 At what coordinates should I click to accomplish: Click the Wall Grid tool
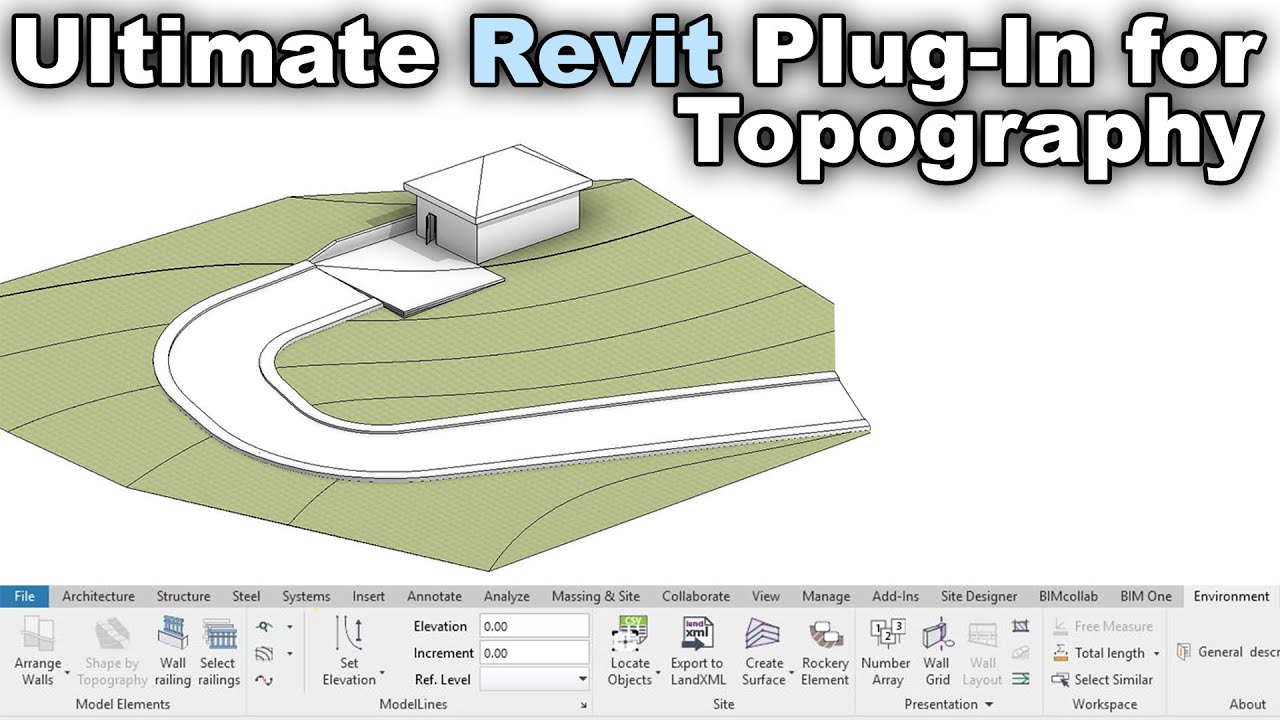(937, 652)
